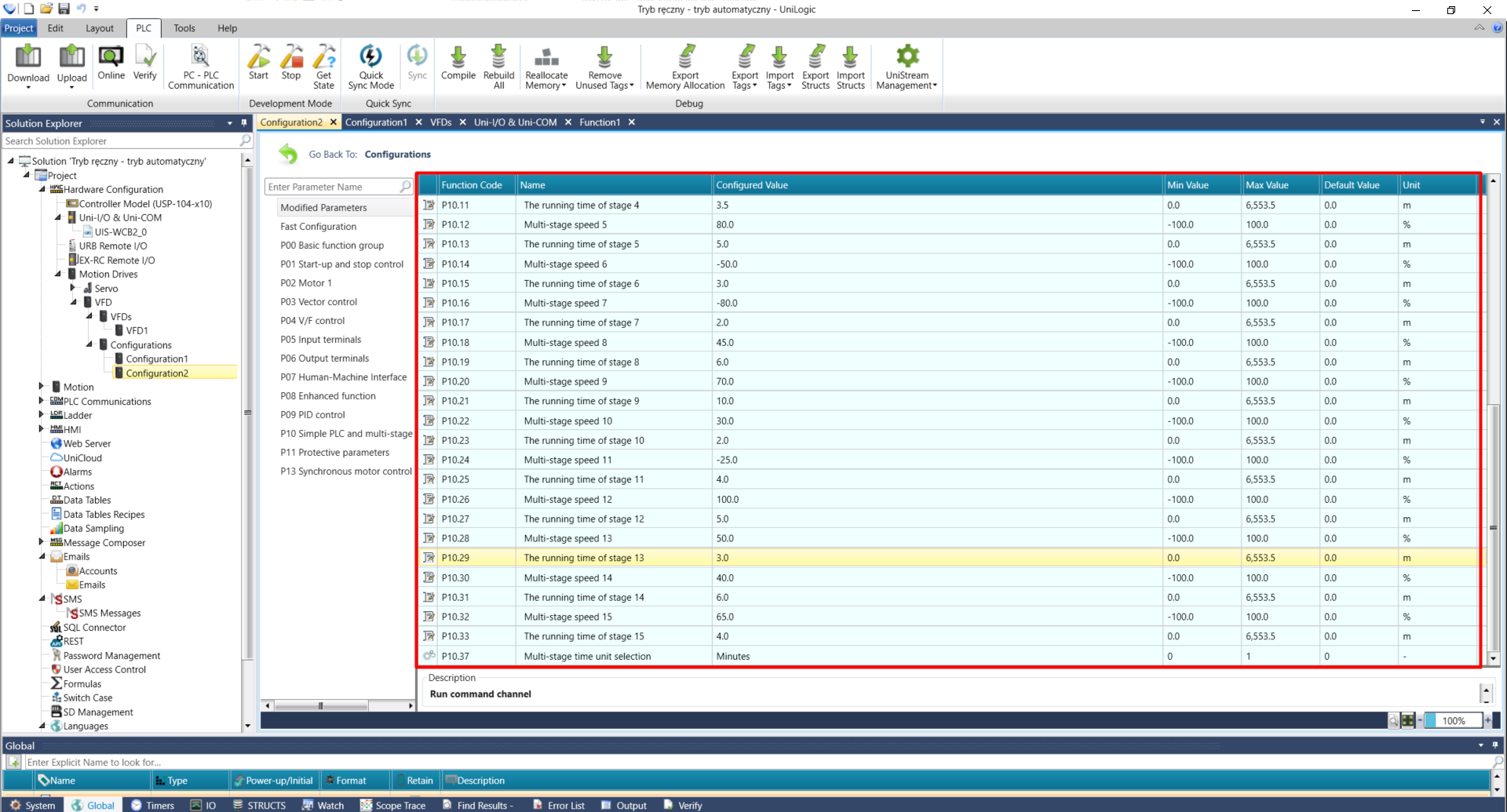The image size is (1507, 812).
Task: Expand the Servo tree node
Action: 73,288
